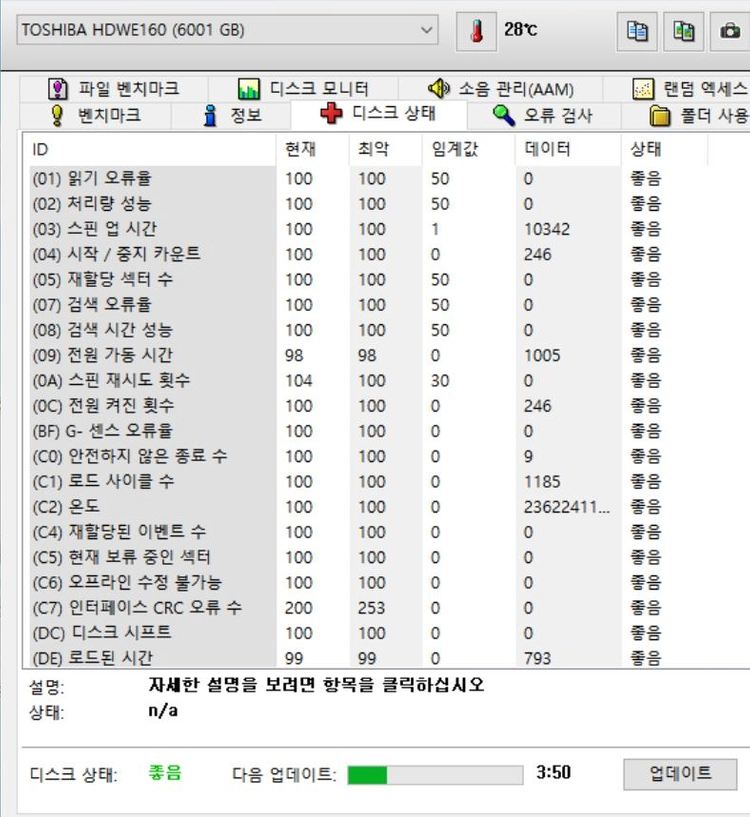750x817 pixels.
Task: Click the 다음 업데이트 progress bar
Action: click(435, 775)
